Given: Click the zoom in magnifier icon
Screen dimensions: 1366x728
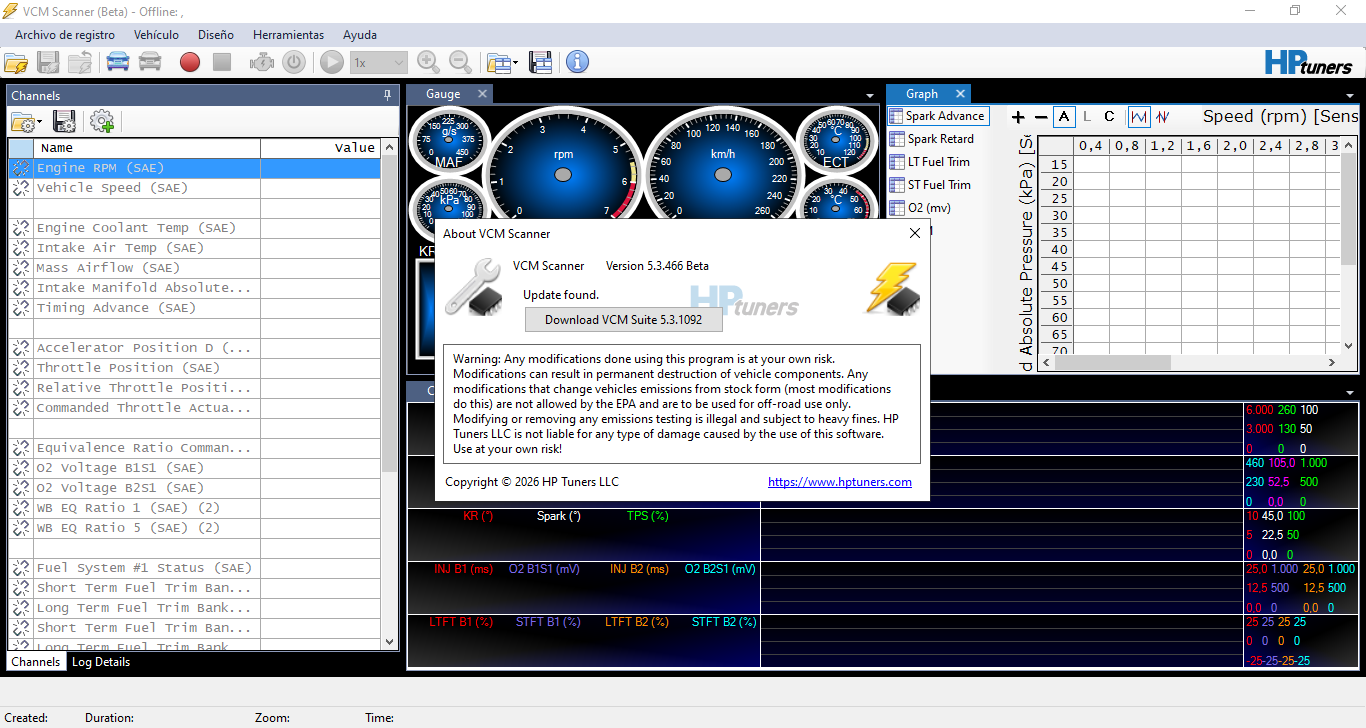Looking at the screenshot, I should click(x=428, y=62).
